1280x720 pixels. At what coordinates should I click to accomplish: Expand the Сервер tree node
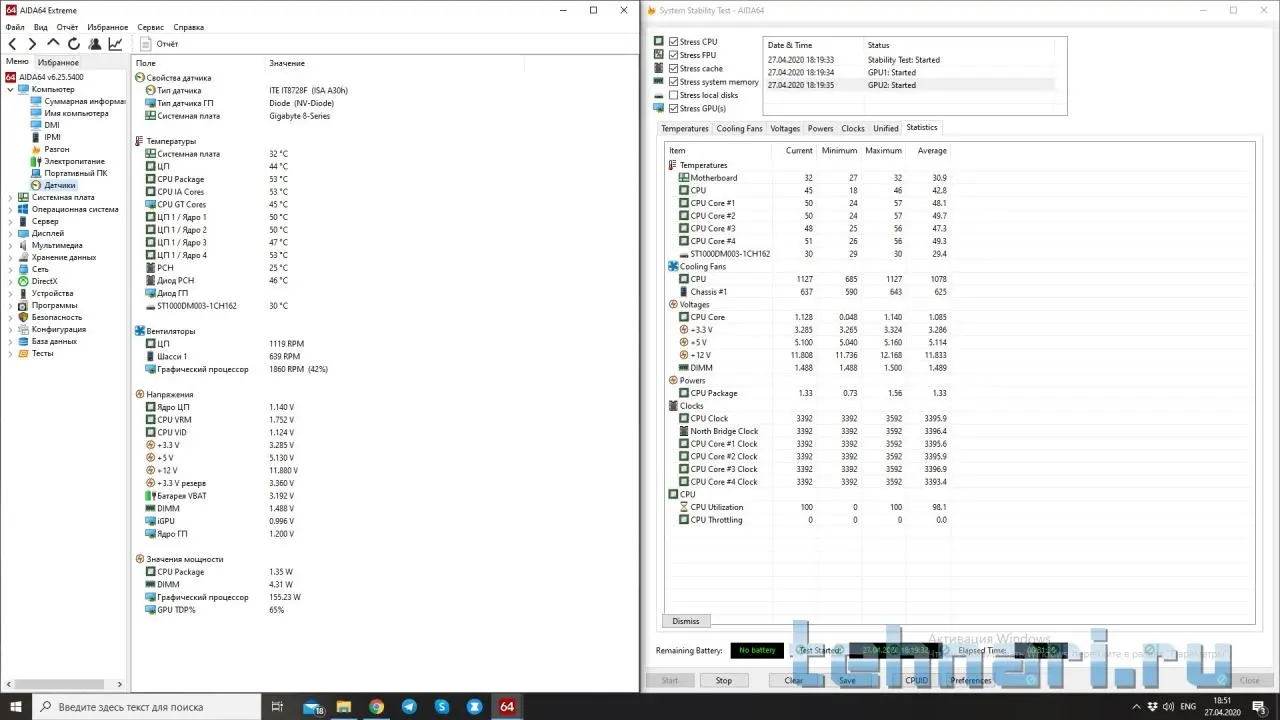coord(11,221)
